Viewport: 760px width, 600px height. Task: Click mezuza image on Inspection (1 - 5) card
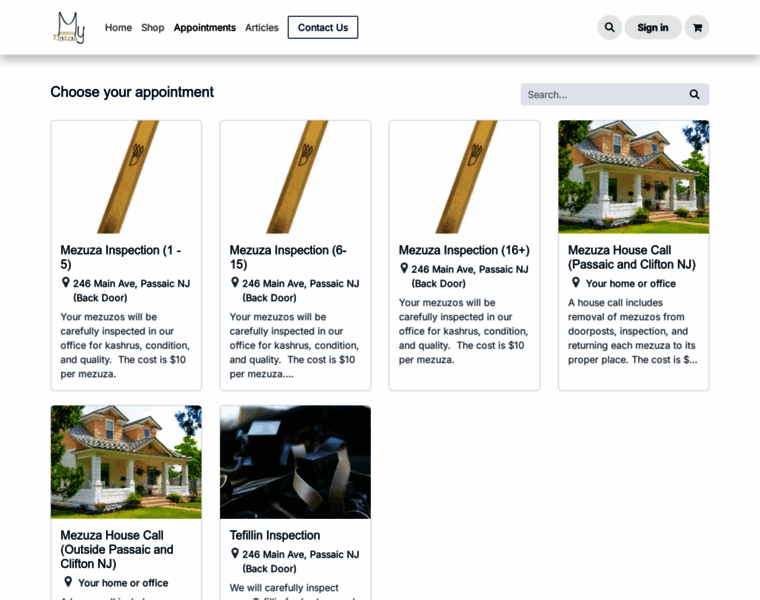tap(126, 177)
